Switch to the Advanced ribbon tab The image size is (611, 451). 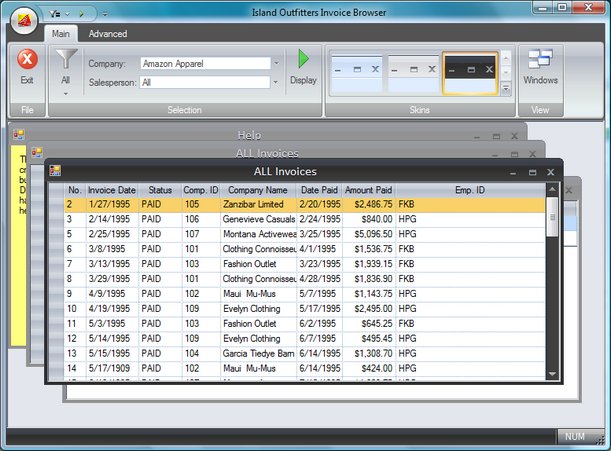108,34
